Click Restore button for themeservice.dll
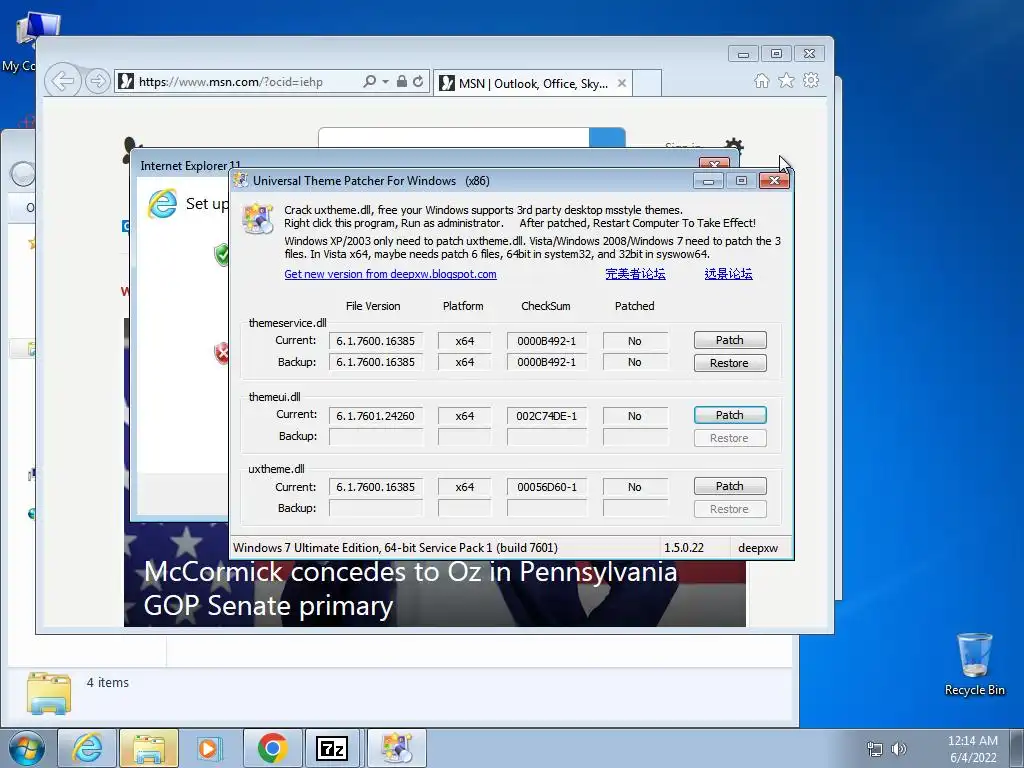Viewport: 1024px width, 768px height. click(729, 363)
